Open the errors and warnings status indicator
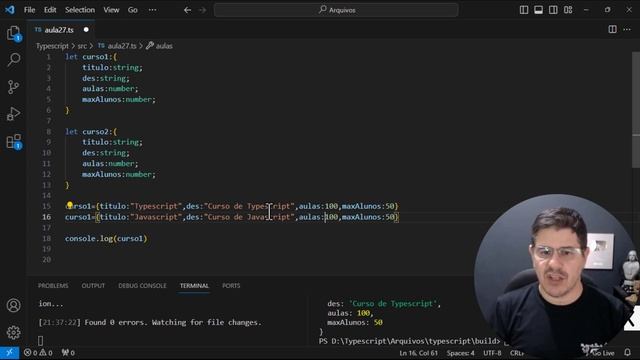640x360 pixels. click(38, 353)
